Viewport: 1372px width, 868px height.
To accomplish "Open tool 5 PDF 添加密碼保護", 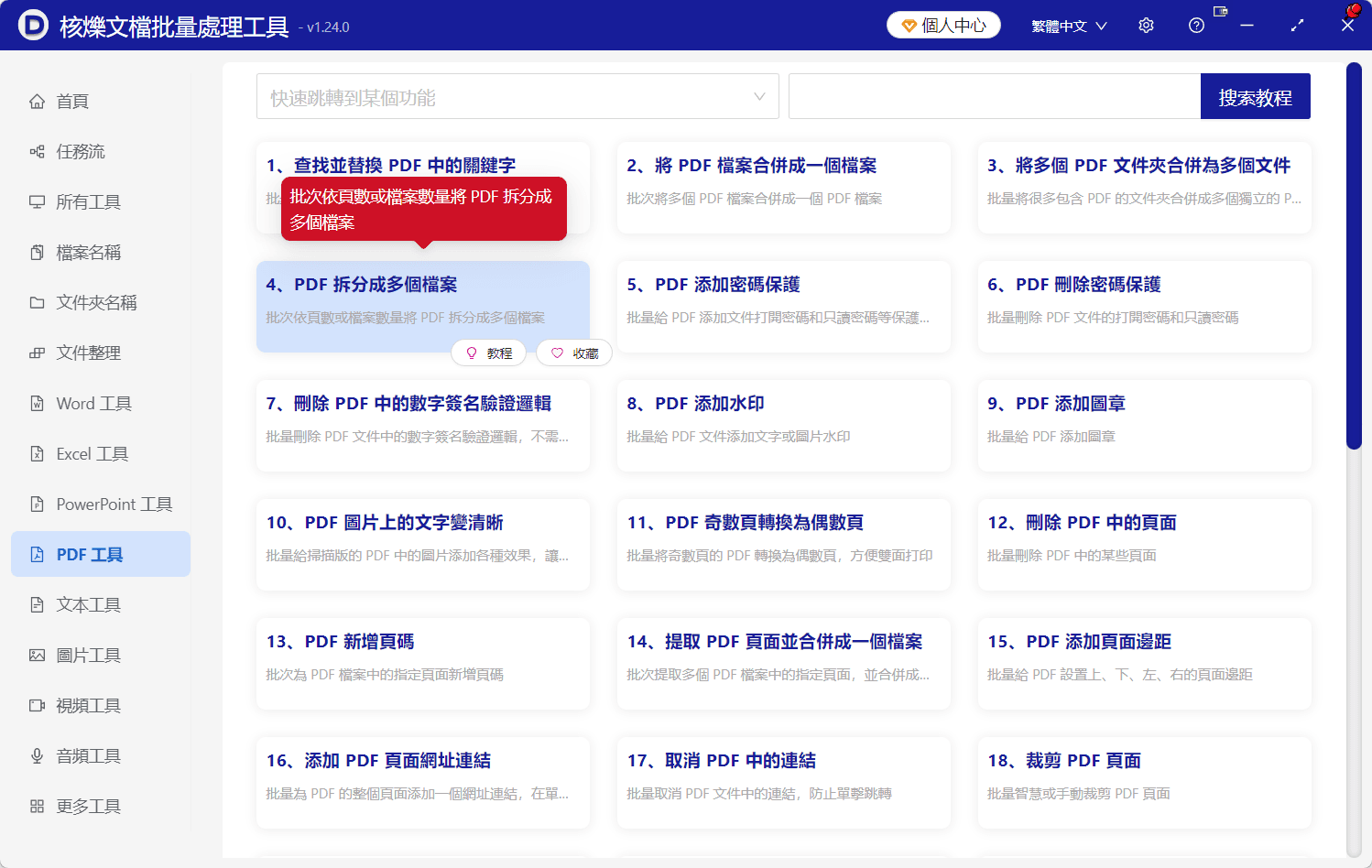I will [784, 307].
